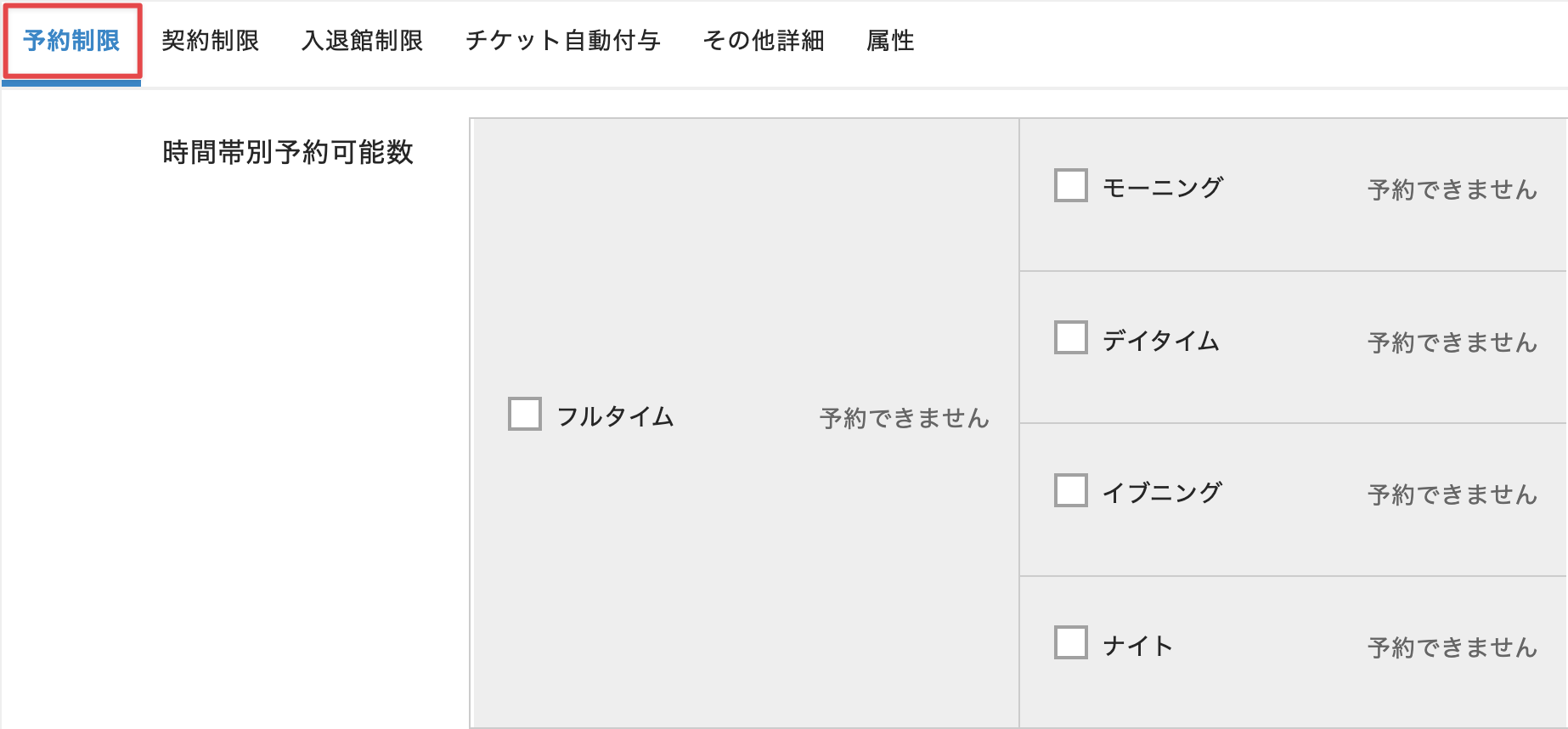Click 予約できません in the モーニング row

[x=1452, y=189]
